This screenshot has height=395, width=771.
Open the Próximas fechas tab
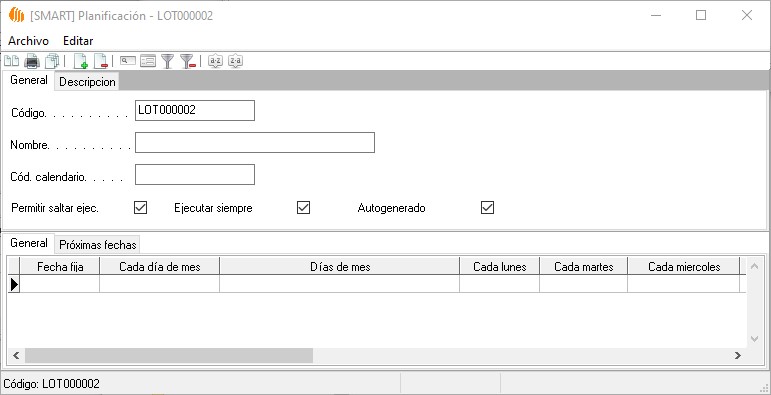coord(97,244)
